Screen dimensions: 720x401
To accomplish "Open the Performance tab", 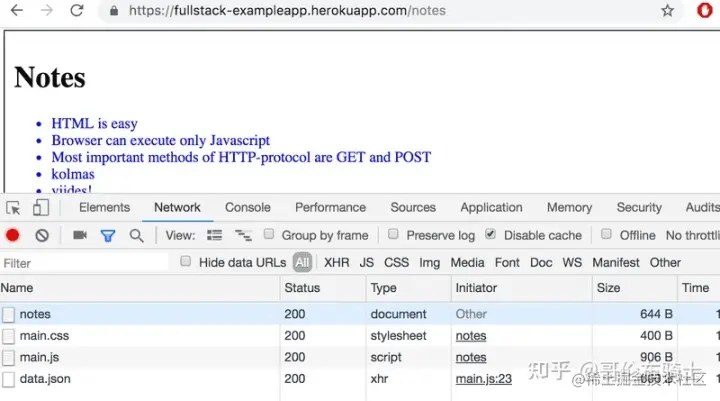I will (x=330, y=208).
